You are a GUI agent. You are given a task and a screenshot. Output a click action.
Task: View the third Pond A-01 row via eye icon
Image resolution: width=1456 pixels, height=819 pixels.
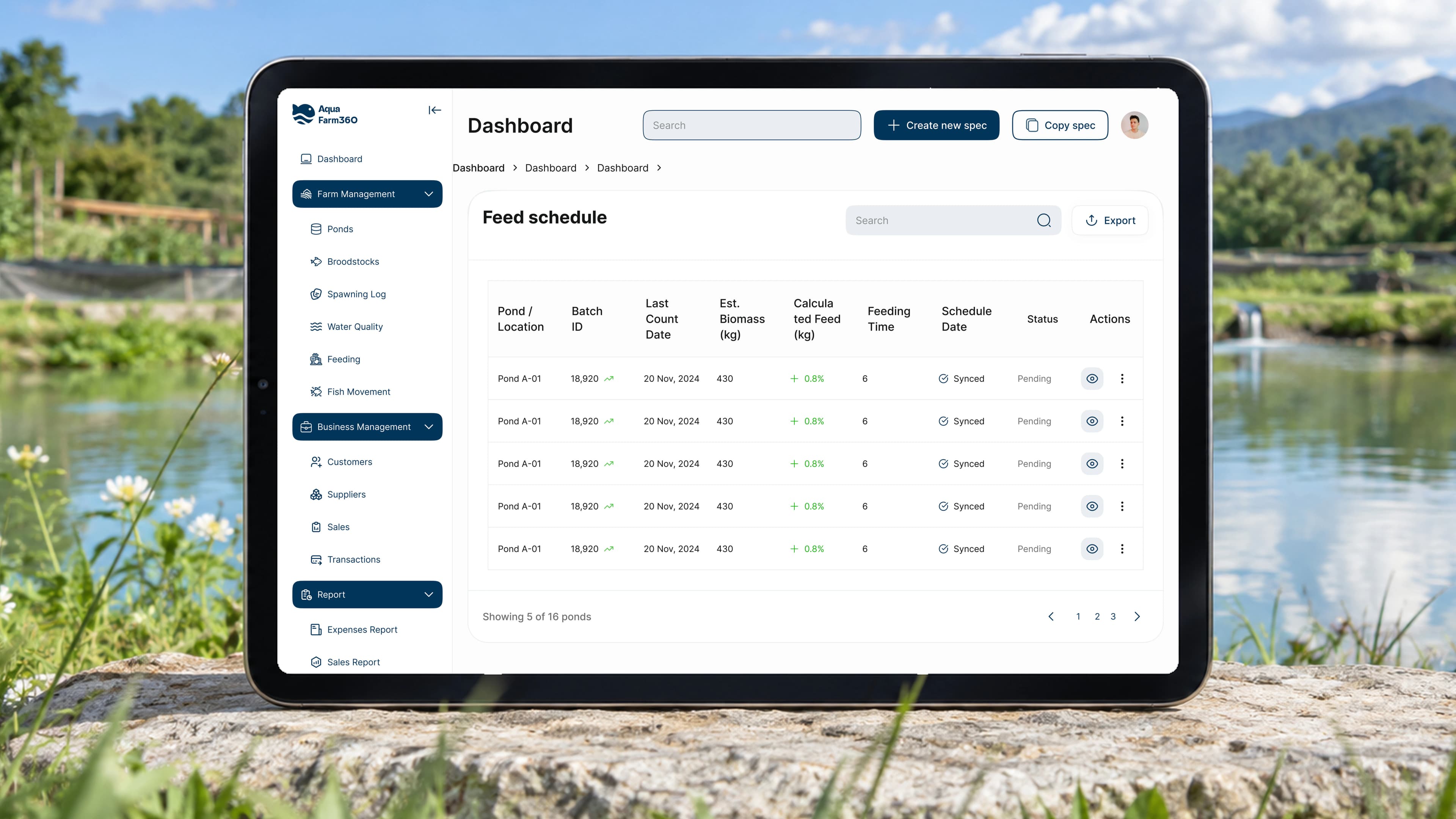[x=1092, y=463]
